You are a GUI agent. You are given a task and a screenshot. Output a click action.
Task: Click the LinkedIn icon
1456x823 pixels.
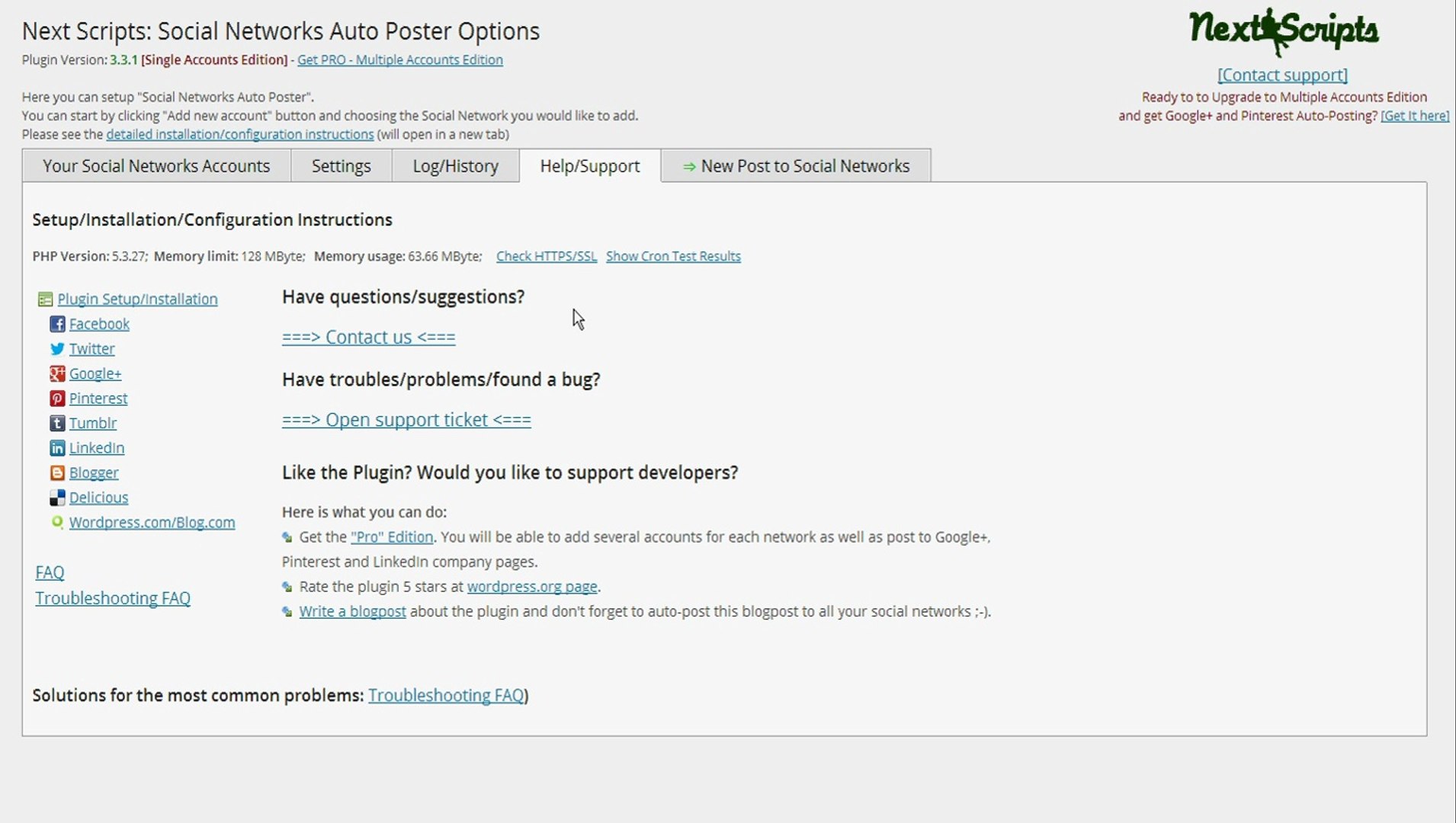click(57, 448)
